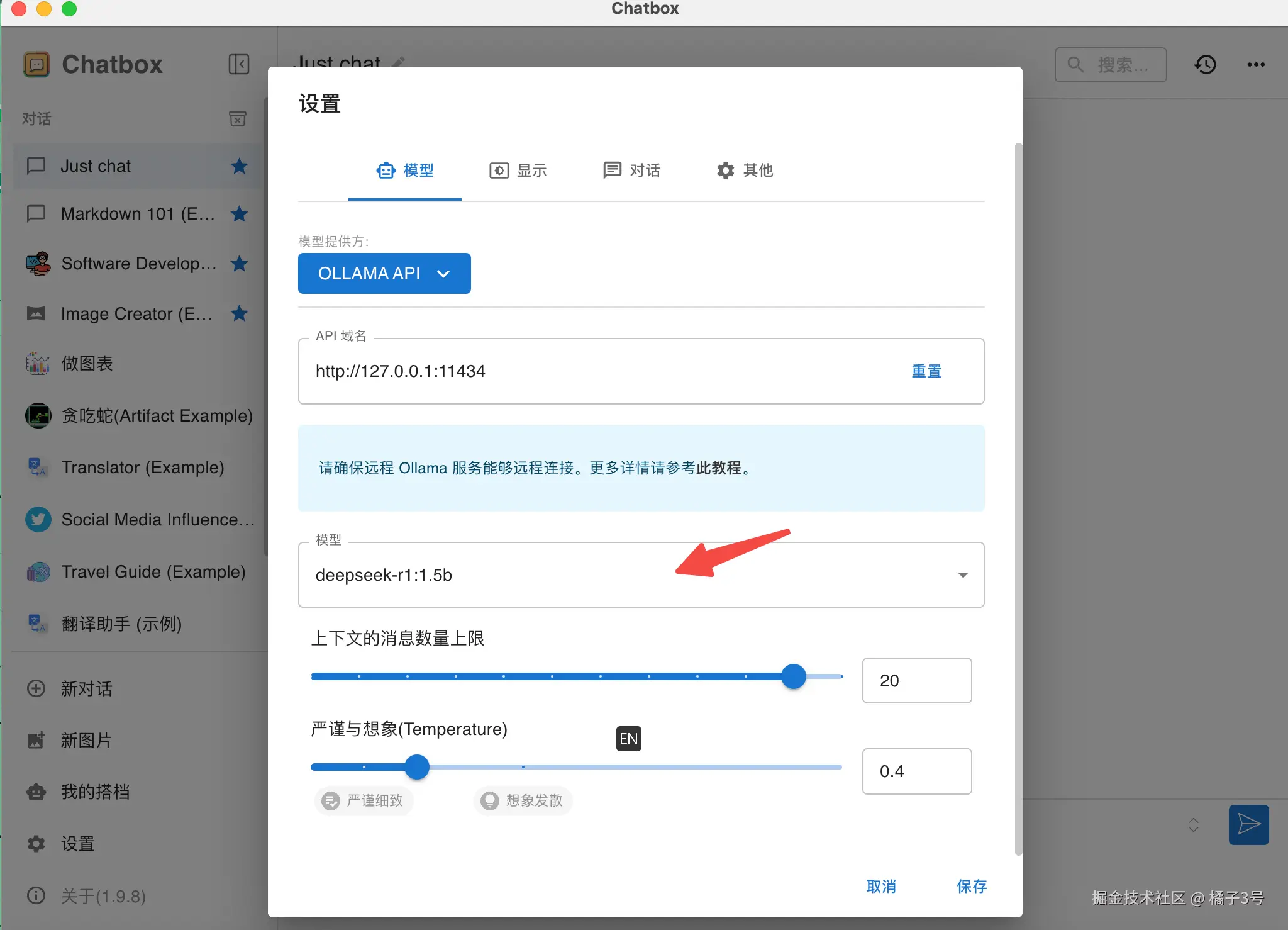Viewport: 1288px width, 930px height.
Task: Toggle star on Image Creator conversation
Action: [239, 313]
